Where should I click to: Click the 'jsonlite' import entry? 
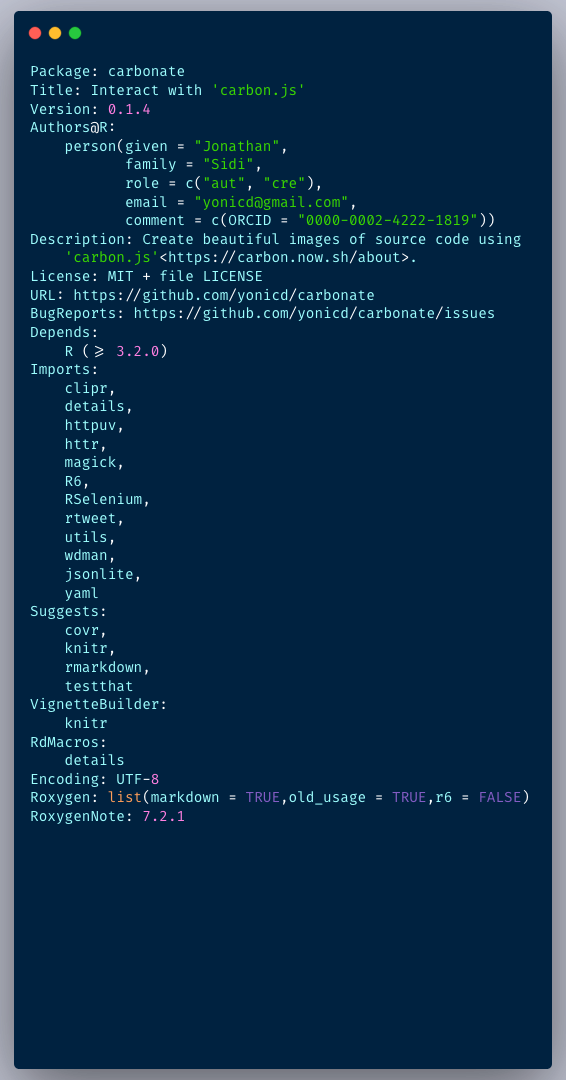pos(99,574)
